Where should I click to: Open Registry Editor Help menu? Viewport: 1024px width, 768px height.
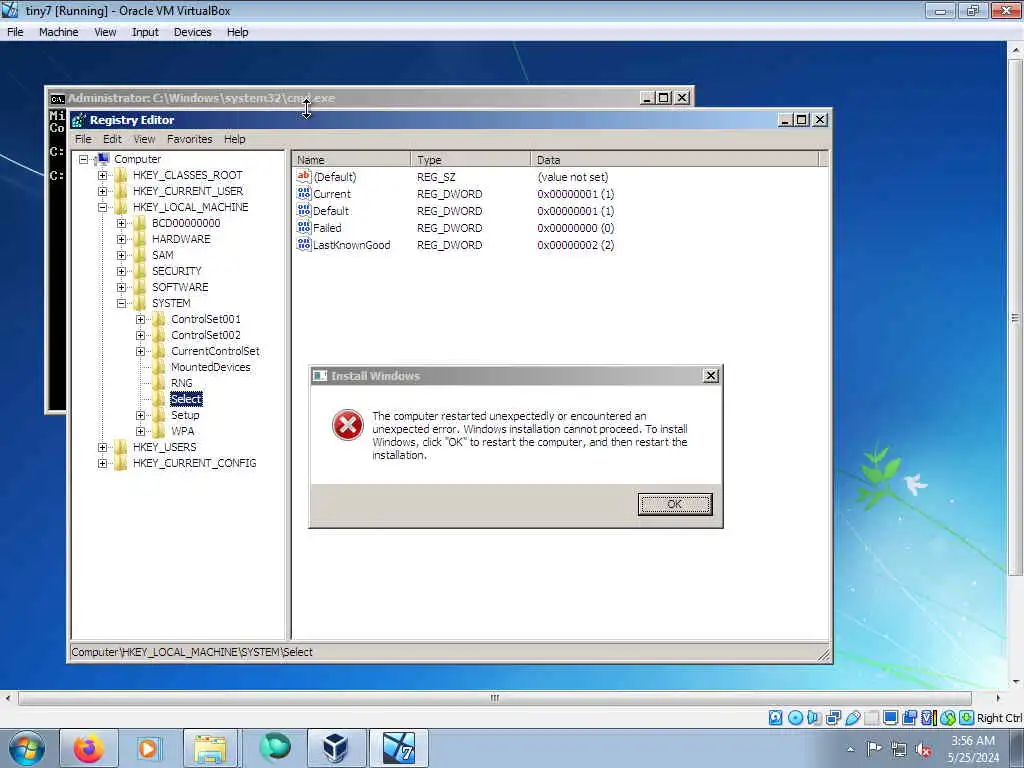point(234,139)
